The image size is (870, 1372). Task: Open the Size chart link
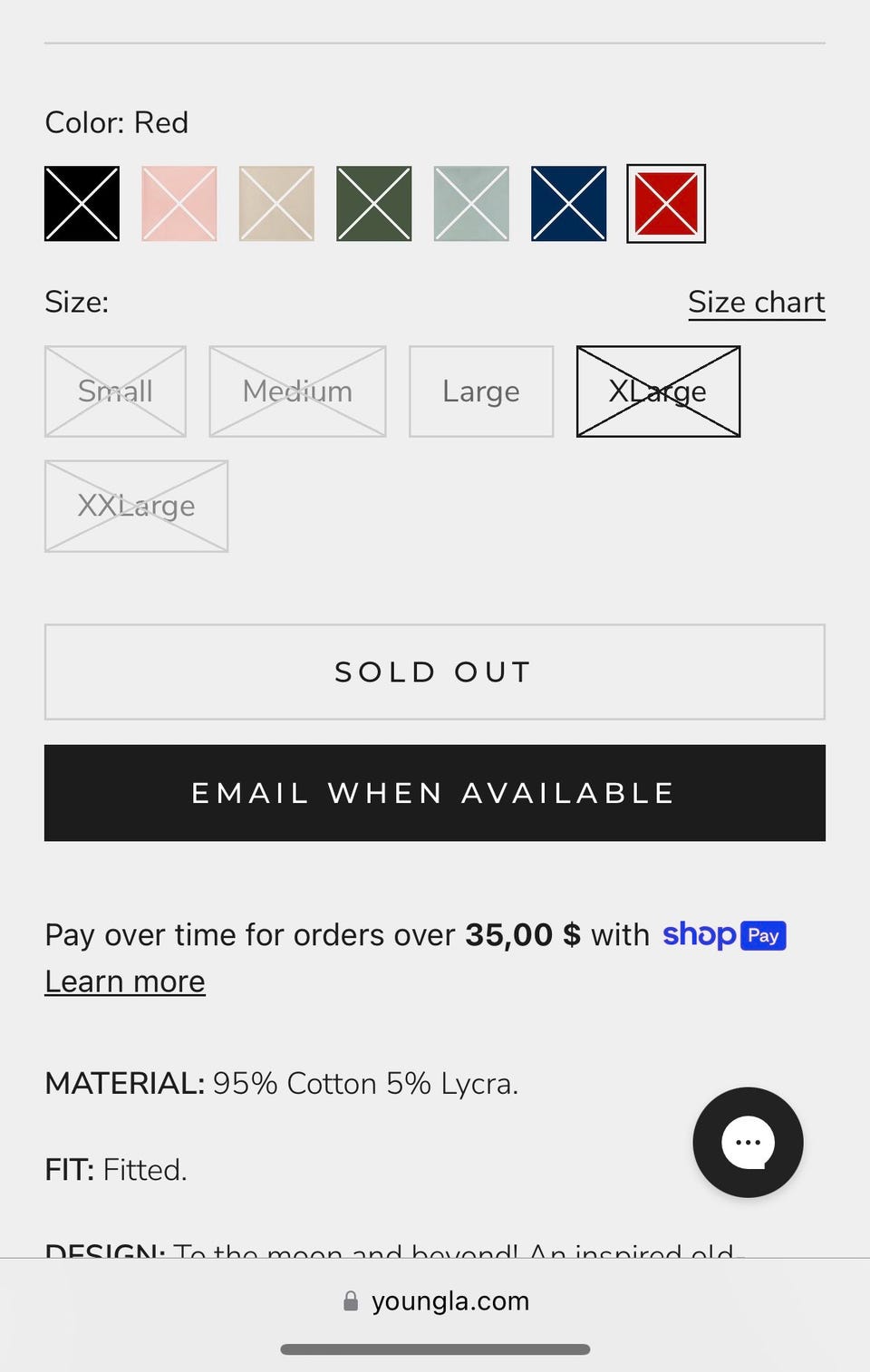tap(756, 302)
